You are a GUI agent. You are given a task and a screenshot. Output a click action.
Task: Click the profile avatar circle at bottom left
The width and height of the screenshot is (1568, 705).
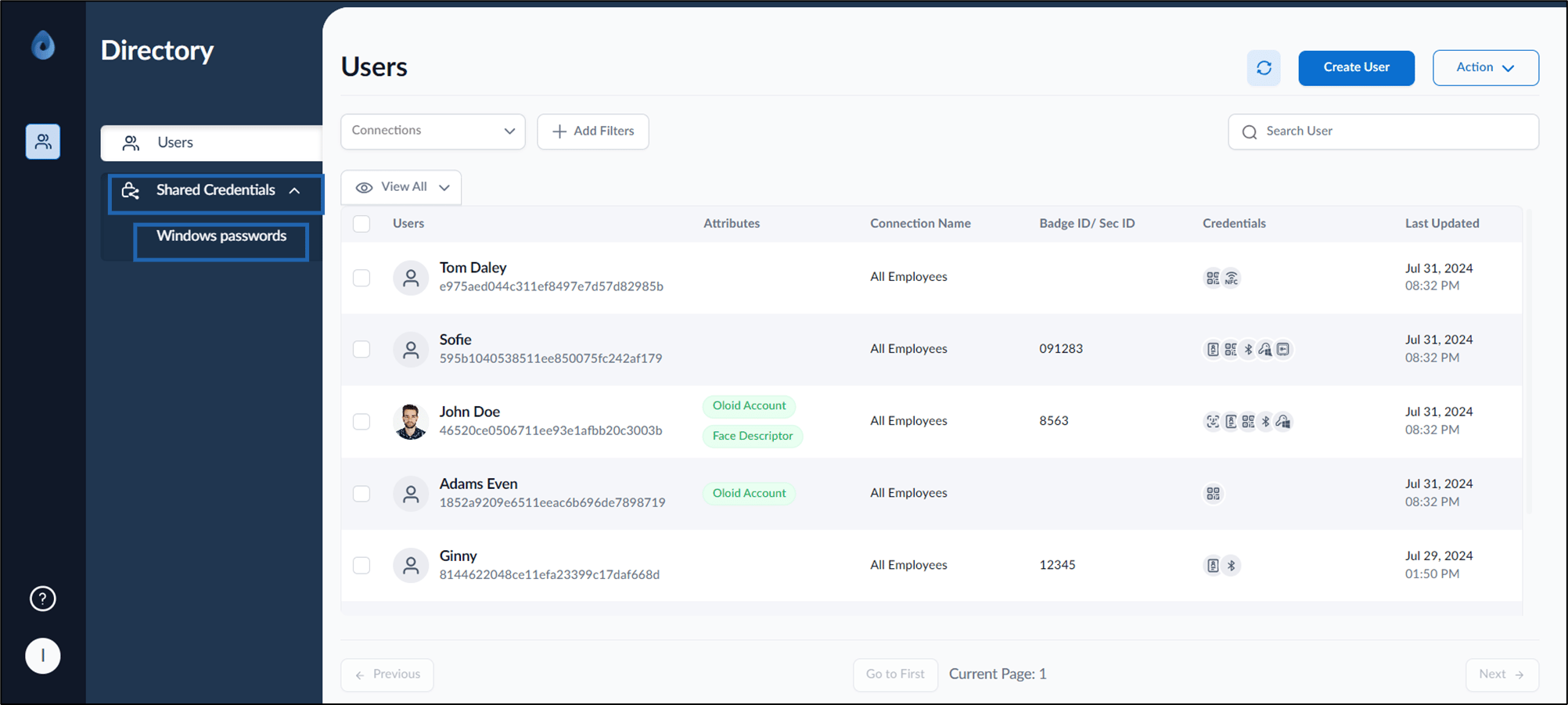point(43,656)
